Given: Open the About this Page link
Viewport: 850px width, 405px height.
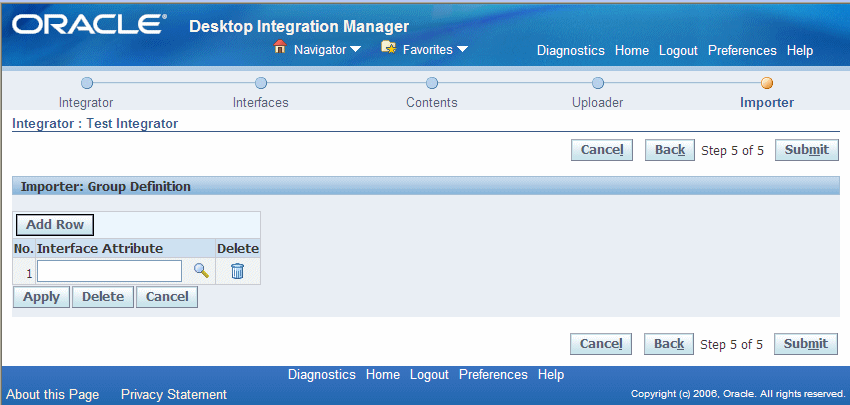Looking at the screenshot, I should (53, 394).
